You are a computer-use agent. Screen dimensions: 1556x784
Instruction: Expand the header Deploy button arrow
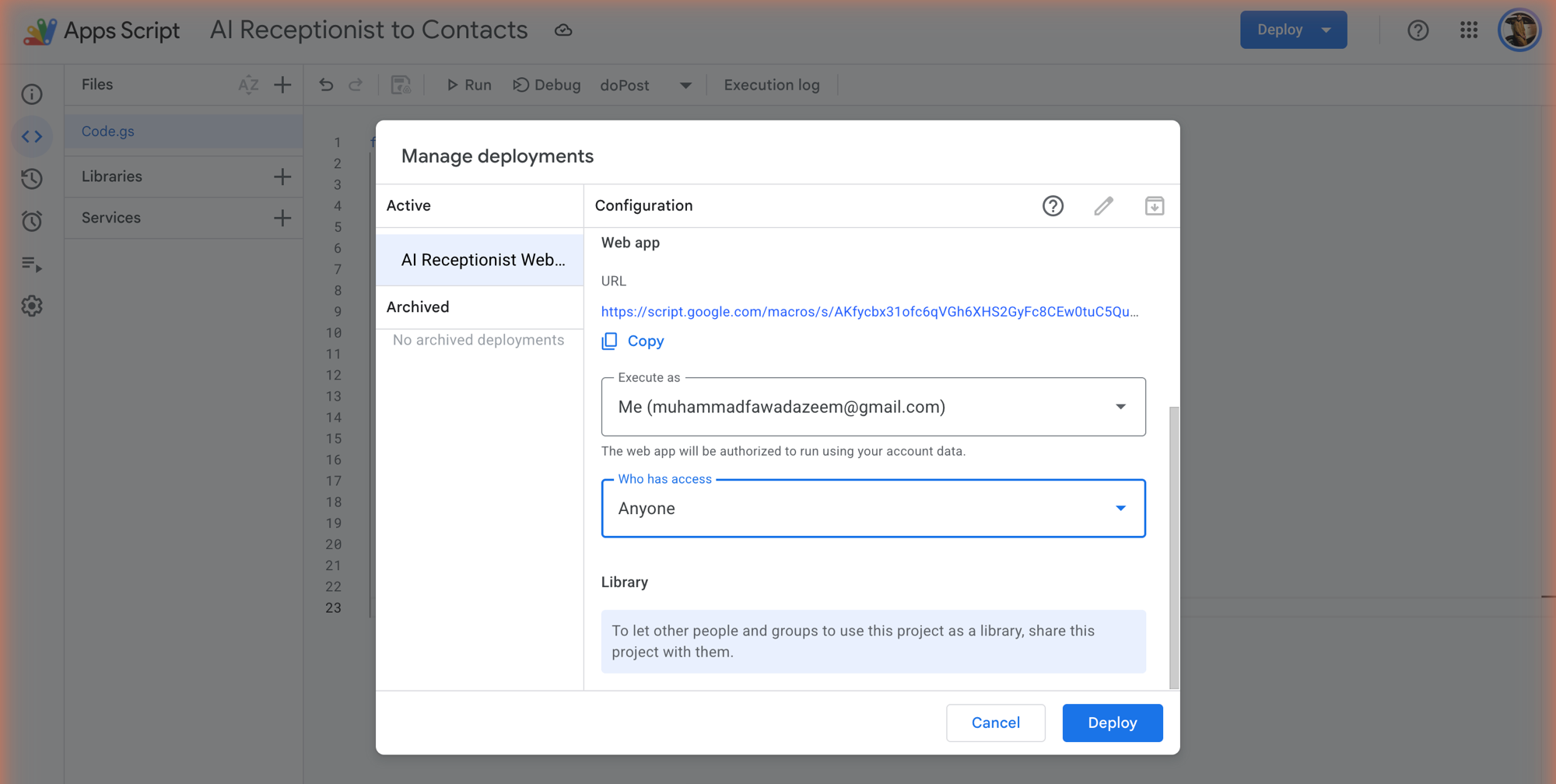(x=1326, y=30)
